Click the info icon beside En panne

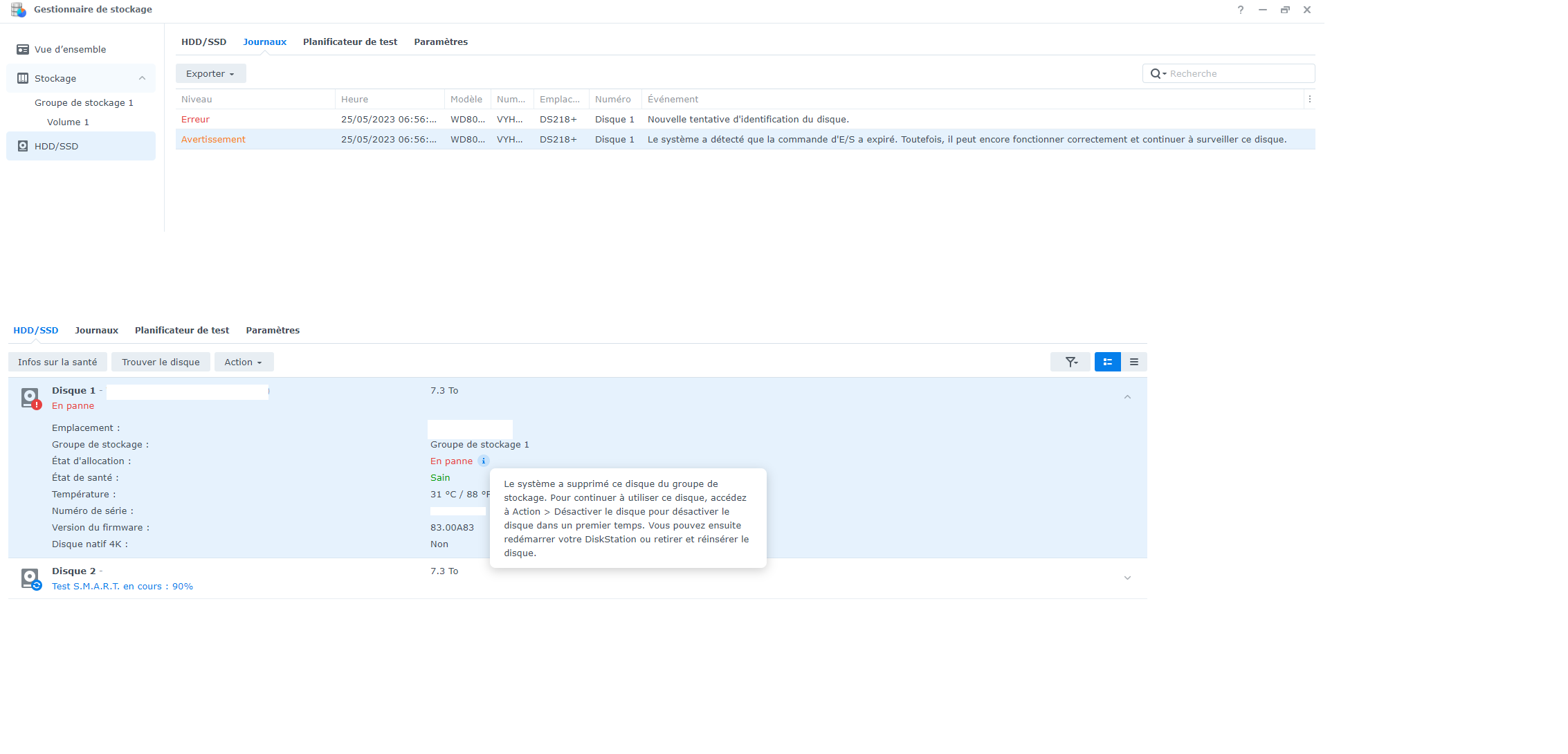pyautogui.click(x=484, y=461)
